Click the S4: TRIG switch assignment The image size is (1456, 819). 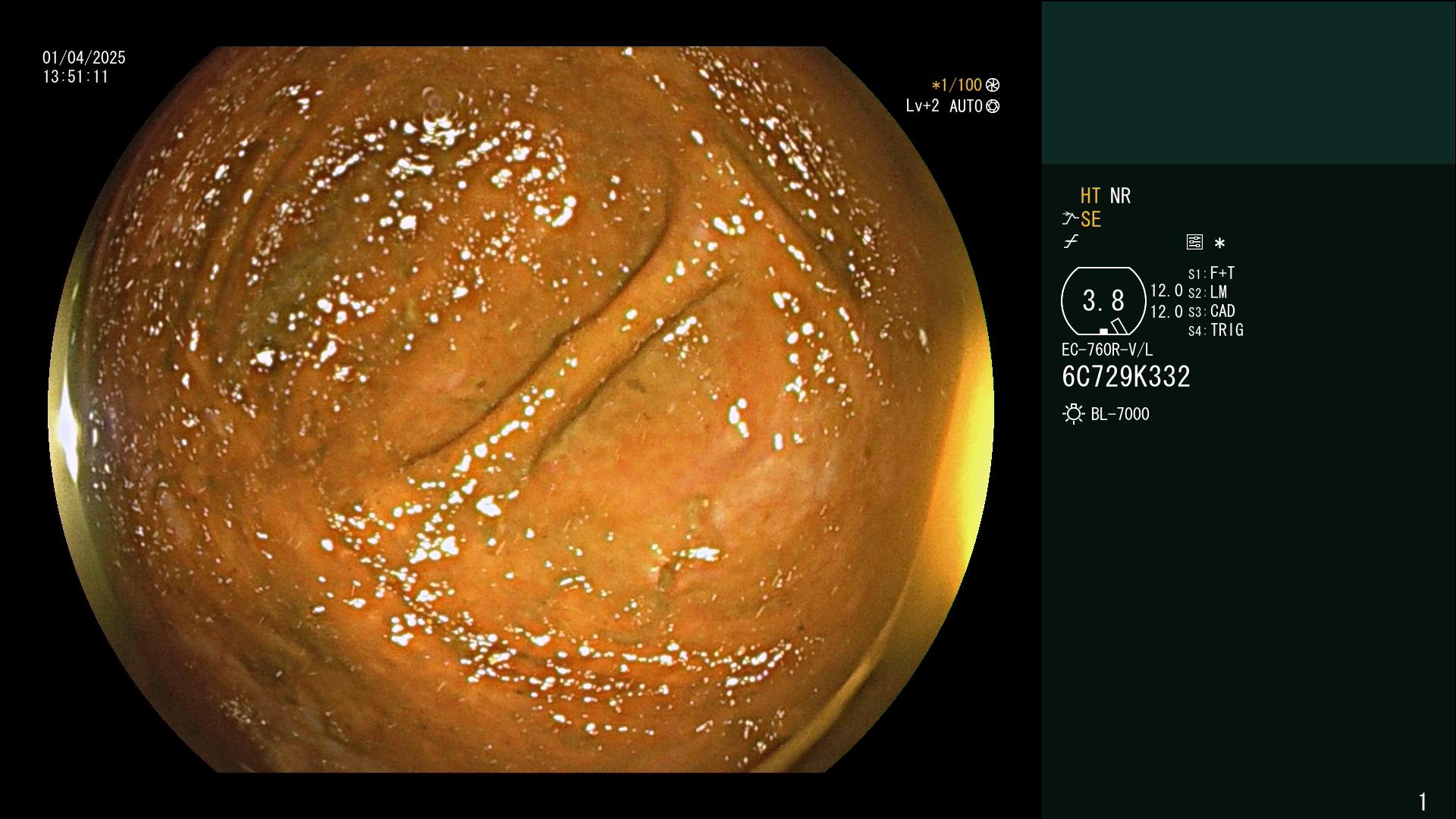click(1216, 330)
